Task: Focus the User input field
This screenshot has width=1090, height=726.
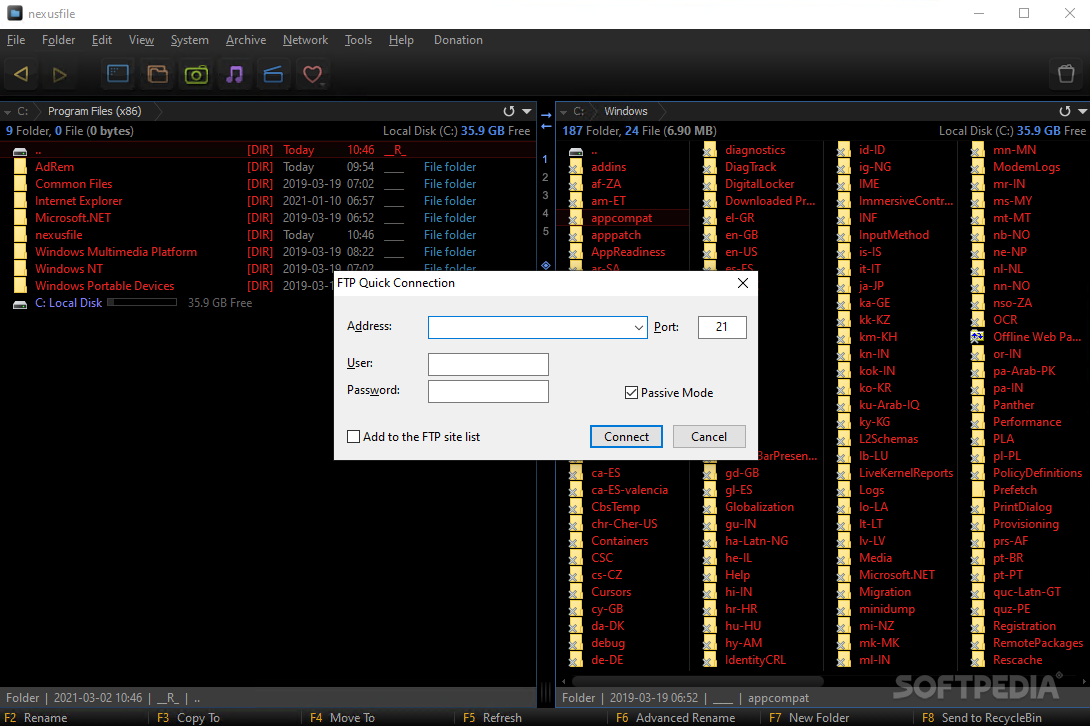Action: click(488, 364)
